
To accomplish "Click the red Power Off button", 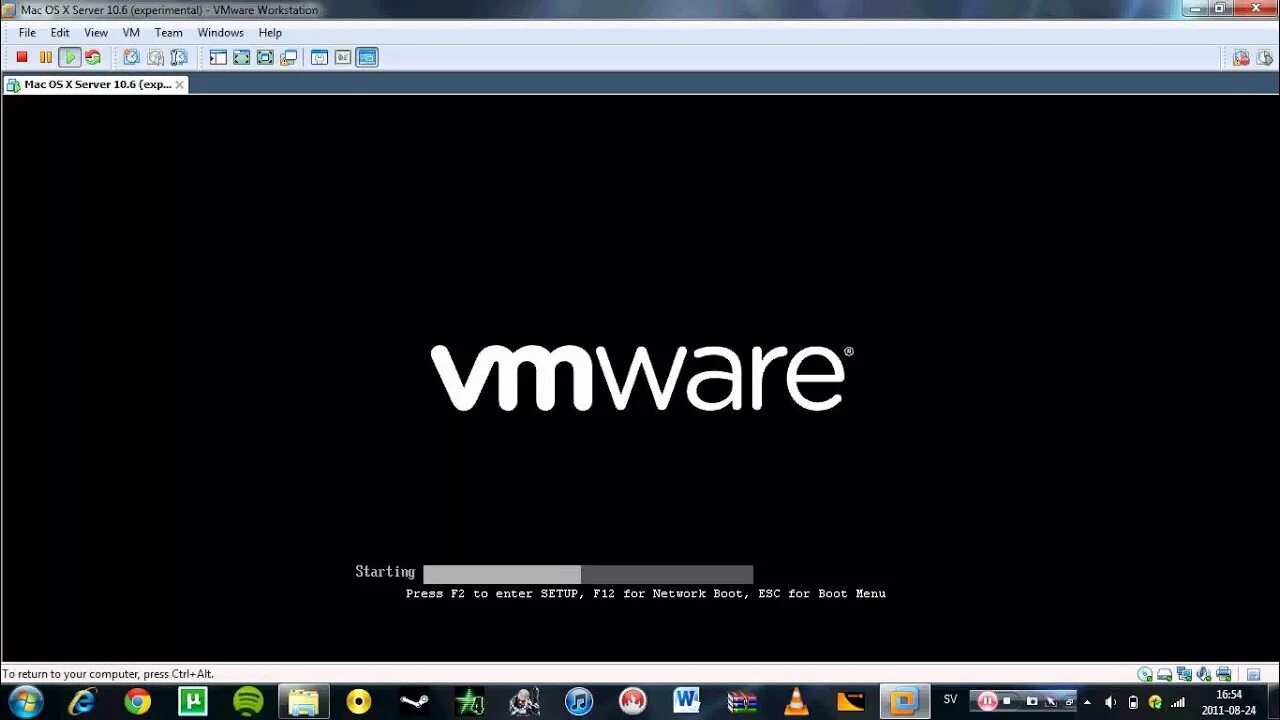I will [22, 58].
